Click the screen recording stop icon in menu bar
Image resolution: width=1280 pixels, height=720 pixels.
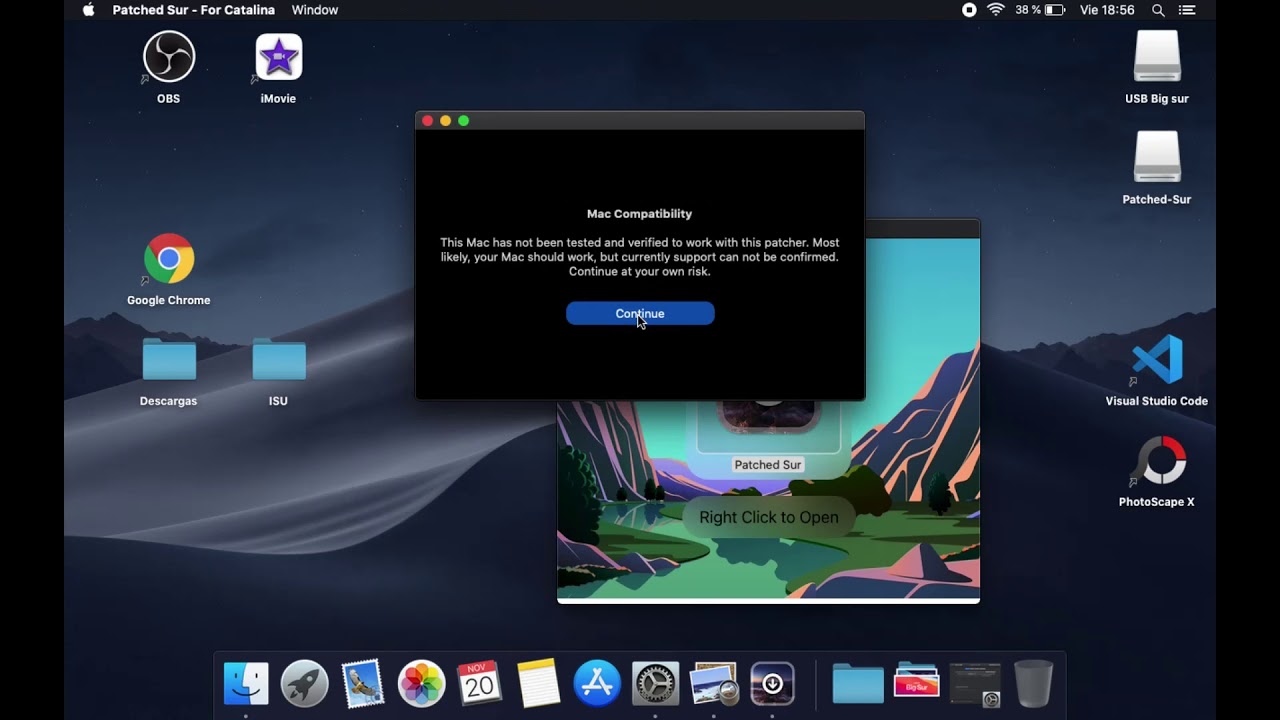point(969,10)
